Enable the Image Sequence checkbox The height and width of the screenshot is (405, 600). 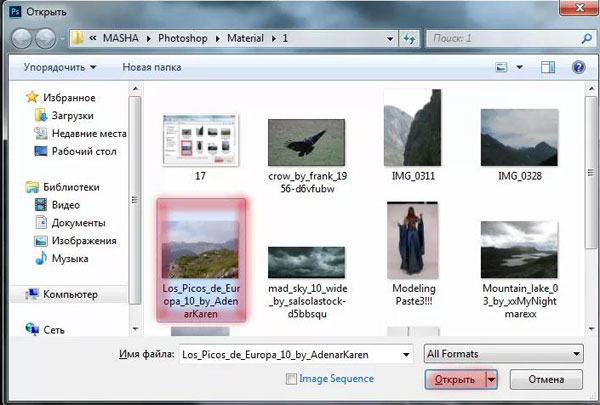coord(291,379)
